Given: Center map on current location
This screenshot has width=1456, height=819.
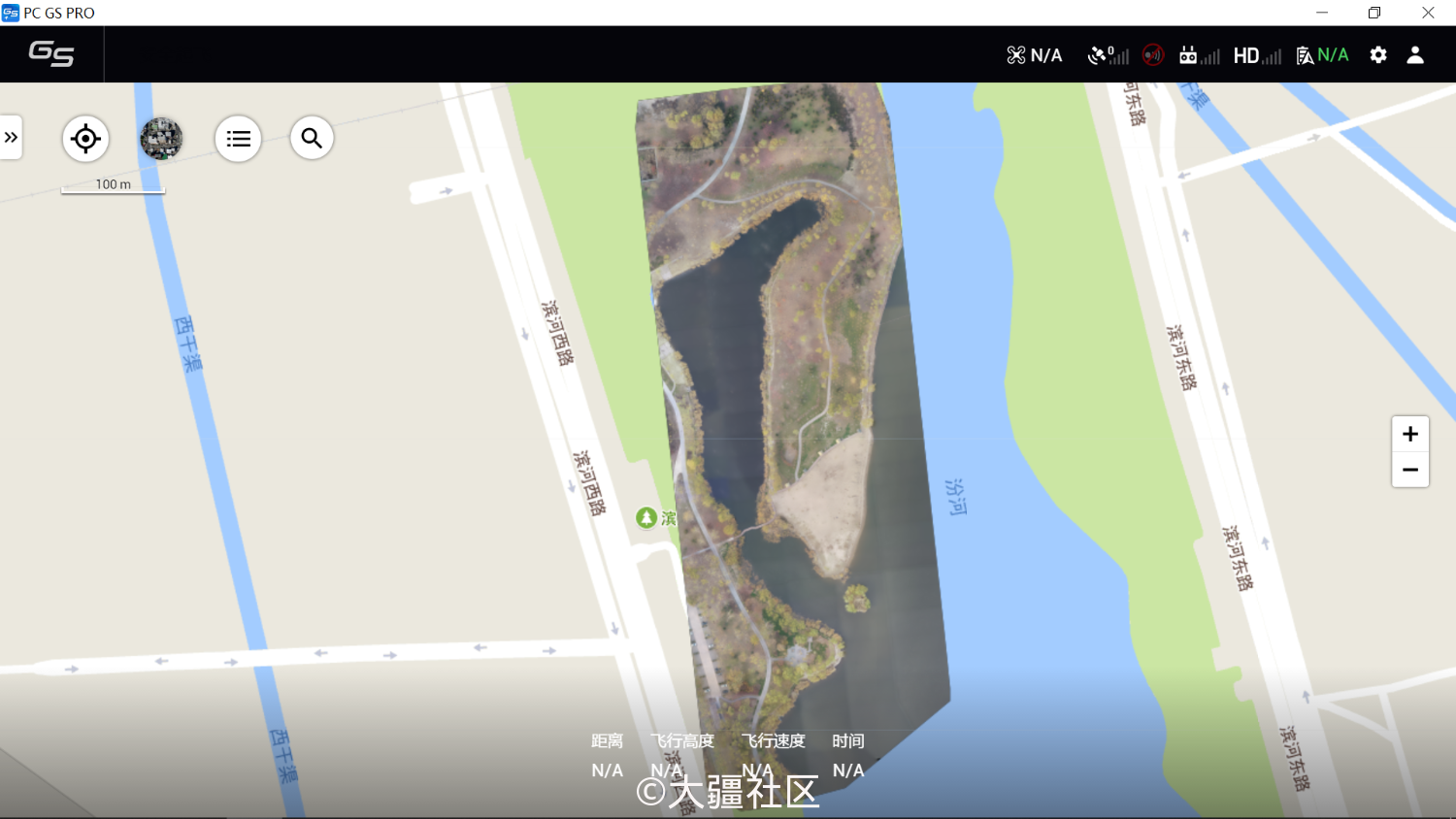Looking at the screenshot, I should pyautogui.click(x=85, y=139).
